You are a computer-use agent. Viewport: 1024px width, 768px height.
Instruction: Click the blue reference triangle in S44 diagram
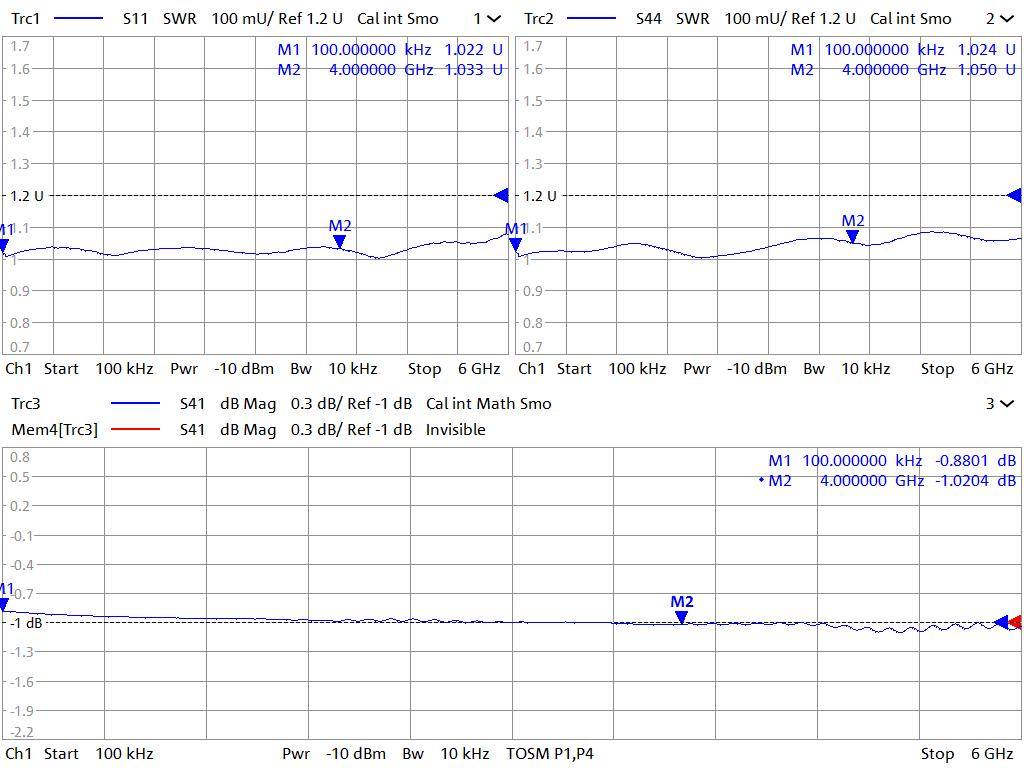click(x=1014, y=196)
